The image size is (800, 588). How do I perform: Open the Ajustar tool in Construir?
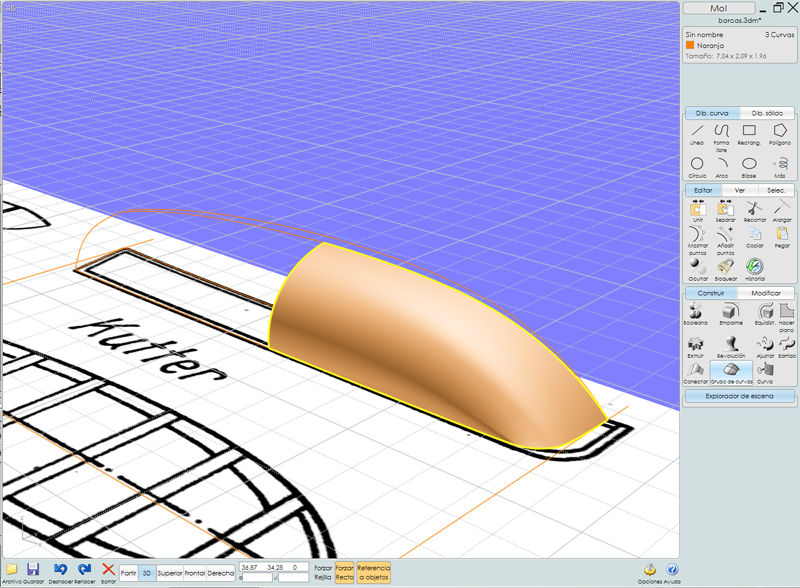[x=765, y=347]
